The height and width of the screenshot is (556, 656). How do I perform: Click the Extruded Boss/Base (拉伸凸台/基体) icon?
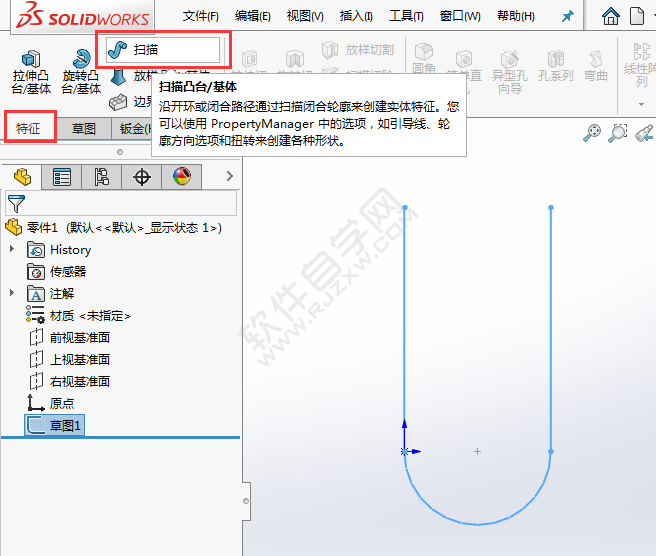point(31,59)
